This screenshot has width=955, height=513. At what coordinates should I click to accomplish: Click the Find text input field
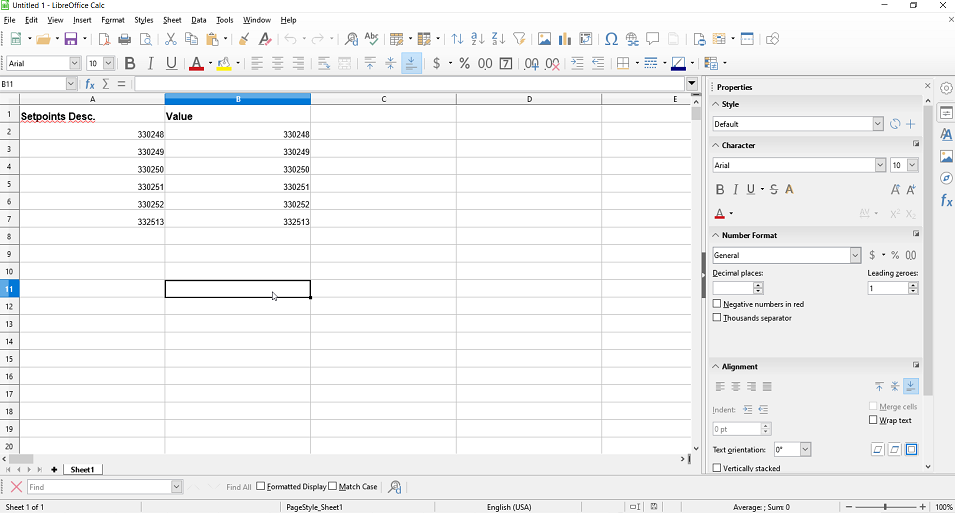pos(98,487)
